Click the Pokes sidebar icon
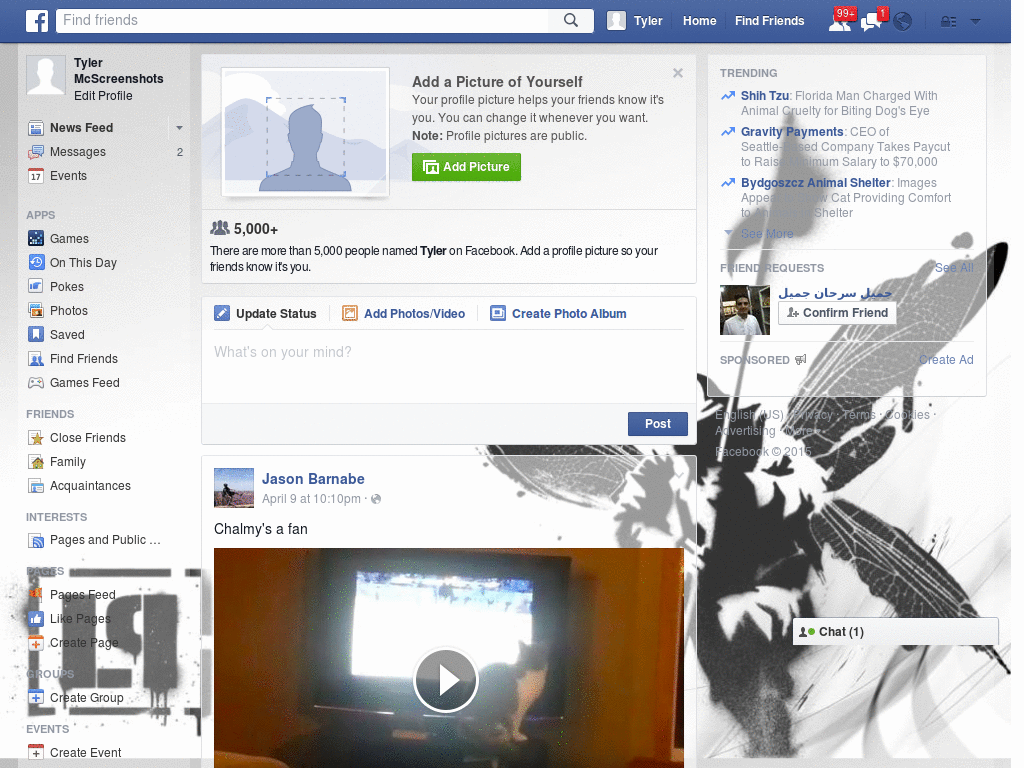 (36, 287)
